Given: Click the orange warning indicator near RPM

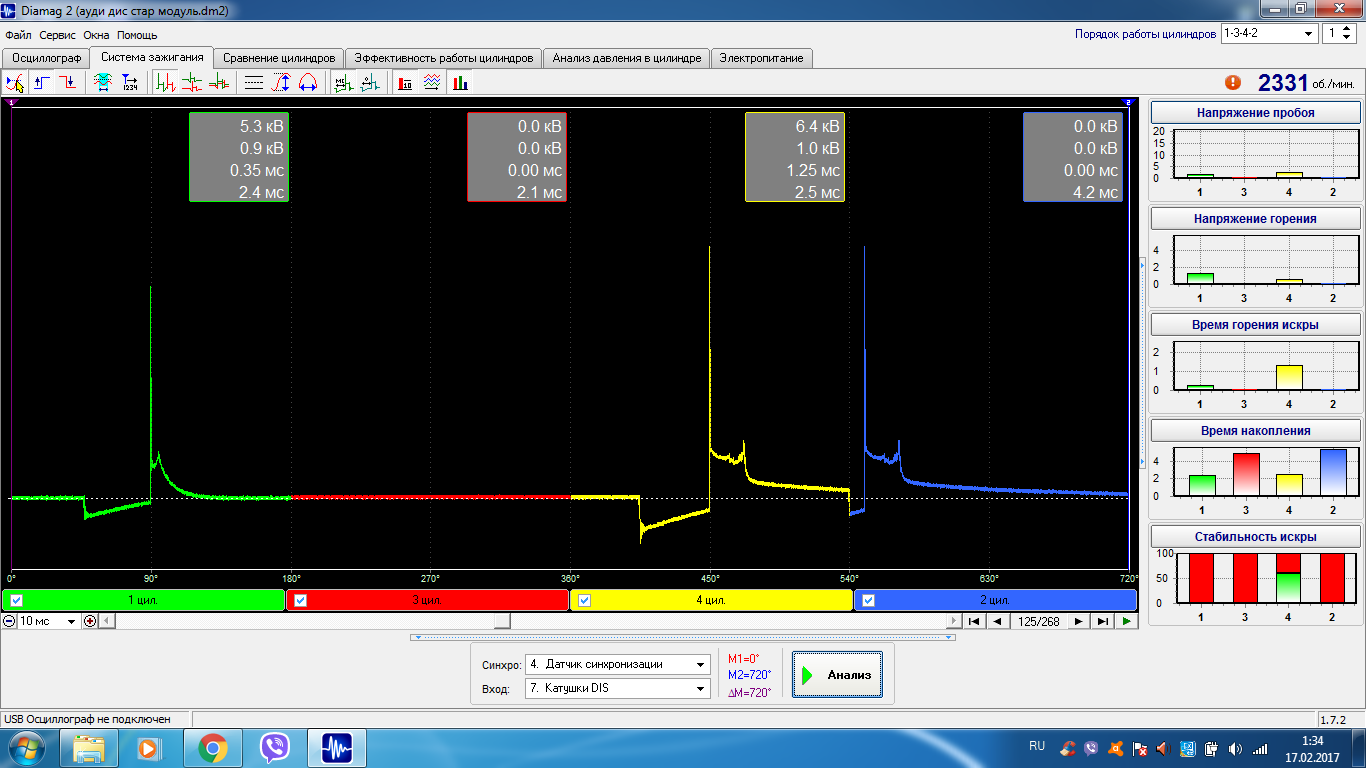Looking at the screenshot, I should [1233, 83].
